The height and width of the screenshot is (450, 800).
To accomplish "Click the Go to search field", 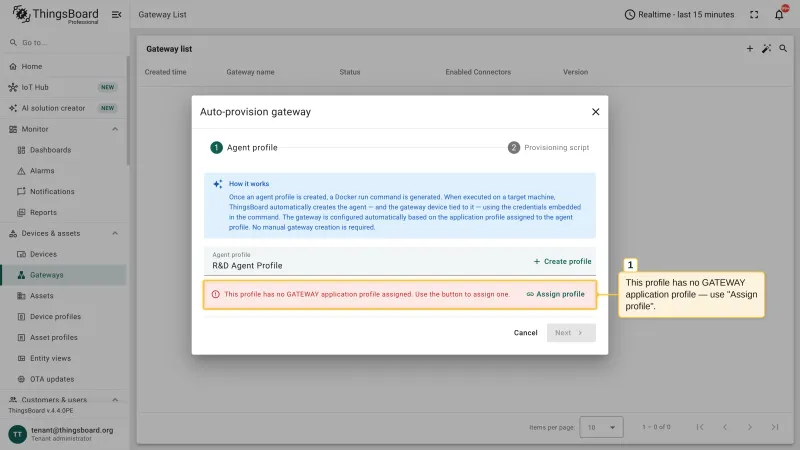I will coord(64,42).
